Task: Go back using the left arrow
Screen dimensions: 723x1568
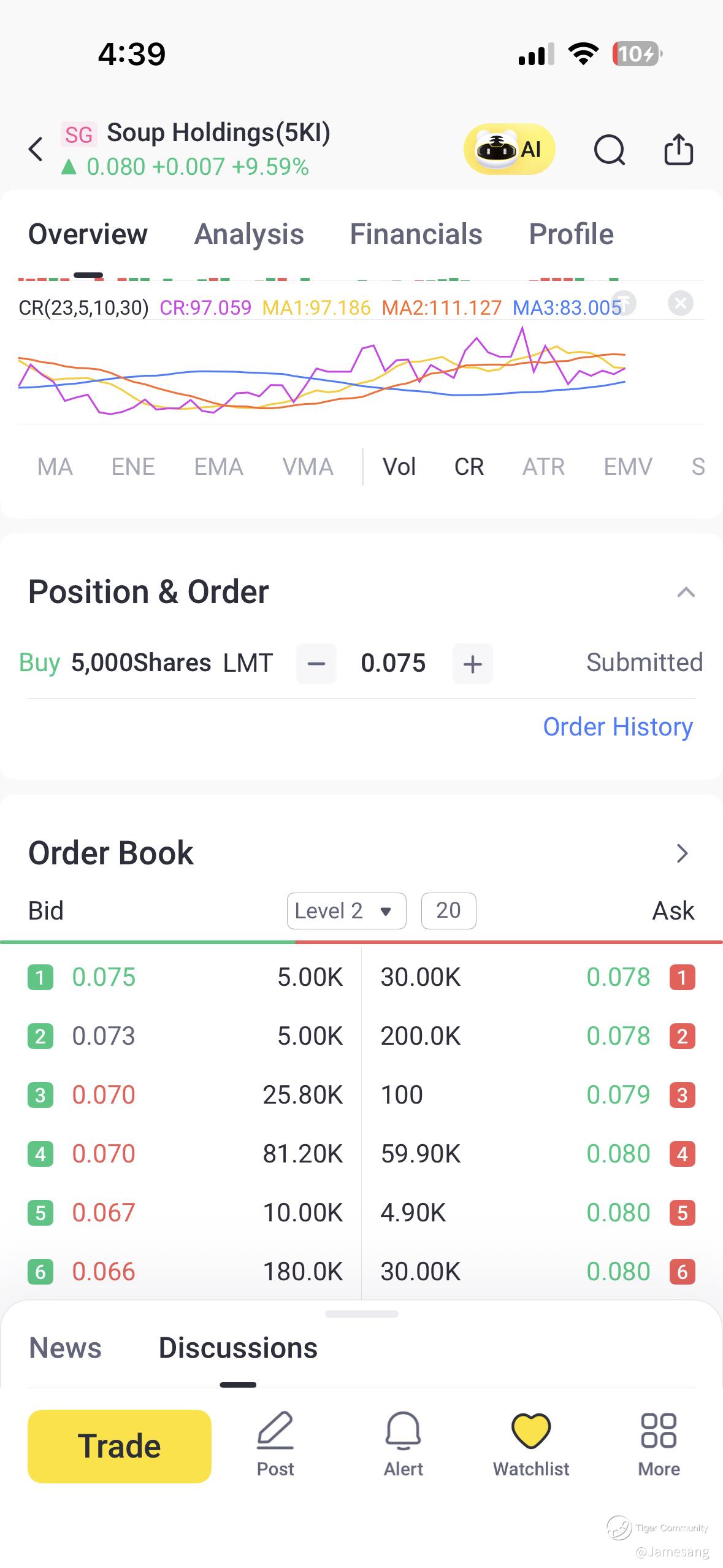Action: (36, 149)
